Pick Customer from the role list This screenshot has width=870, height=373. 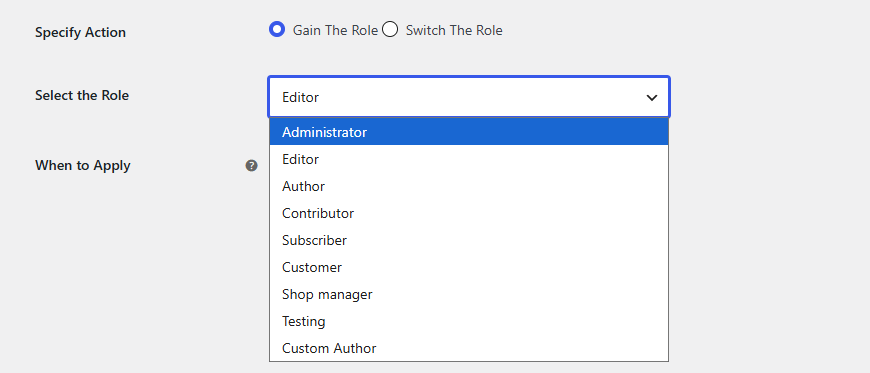pos(469,267)
